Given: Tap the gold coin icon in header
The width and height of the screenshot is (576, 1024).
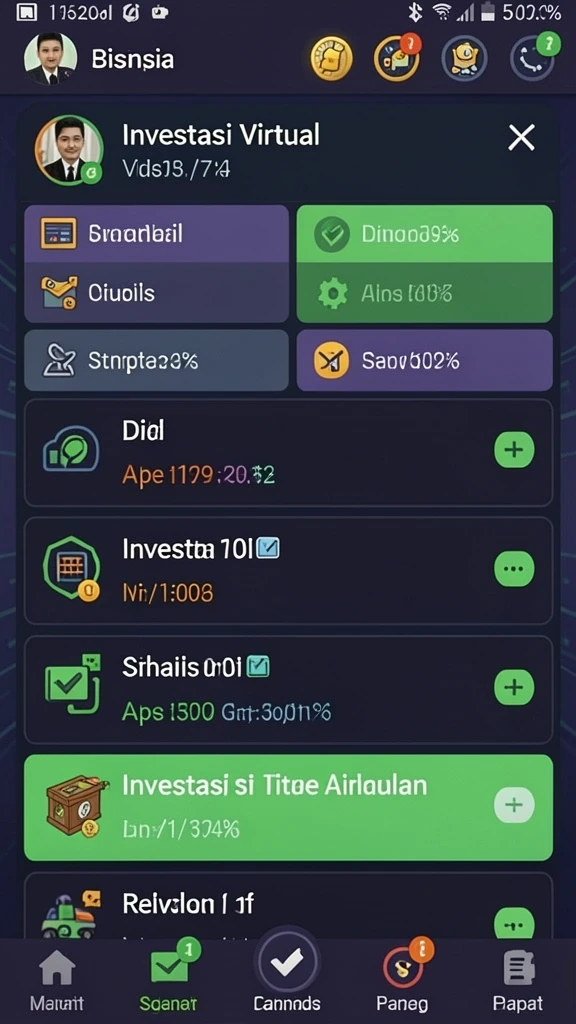Looking at the screenshot, I should 331,59.
